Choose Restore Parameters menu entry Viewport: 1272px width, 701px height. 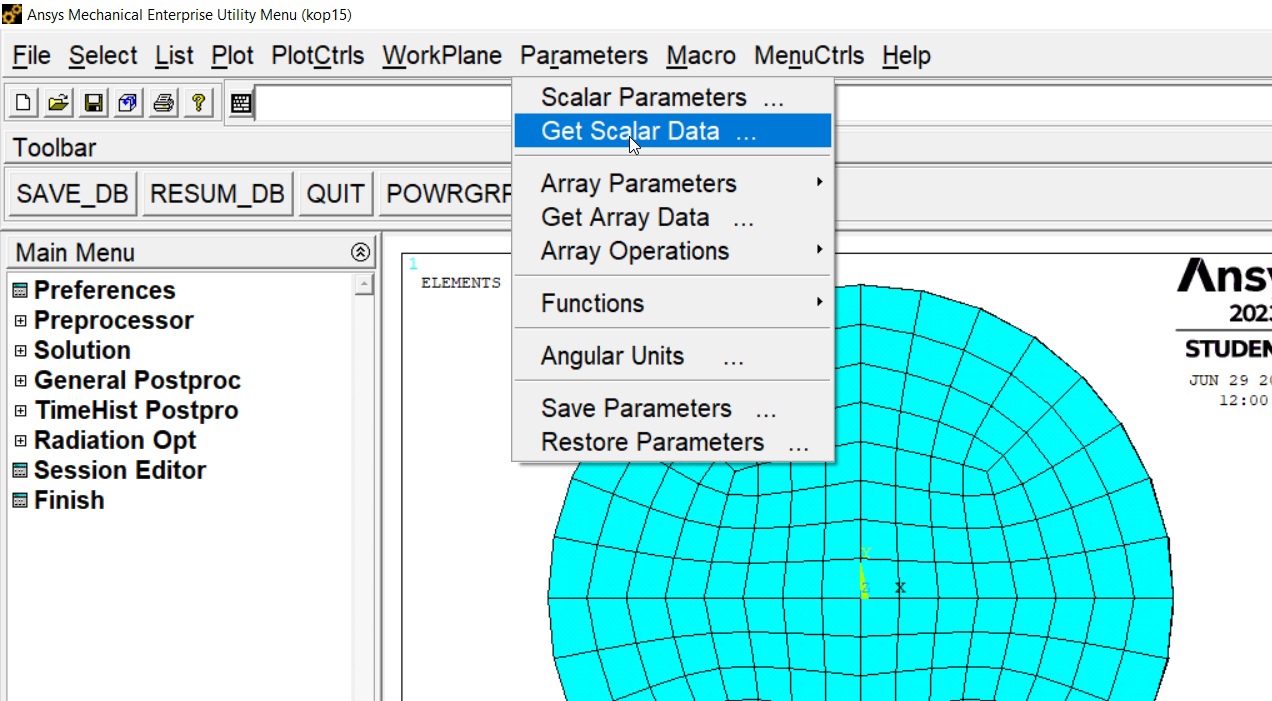pyautogui.click(x=673, y=442)
